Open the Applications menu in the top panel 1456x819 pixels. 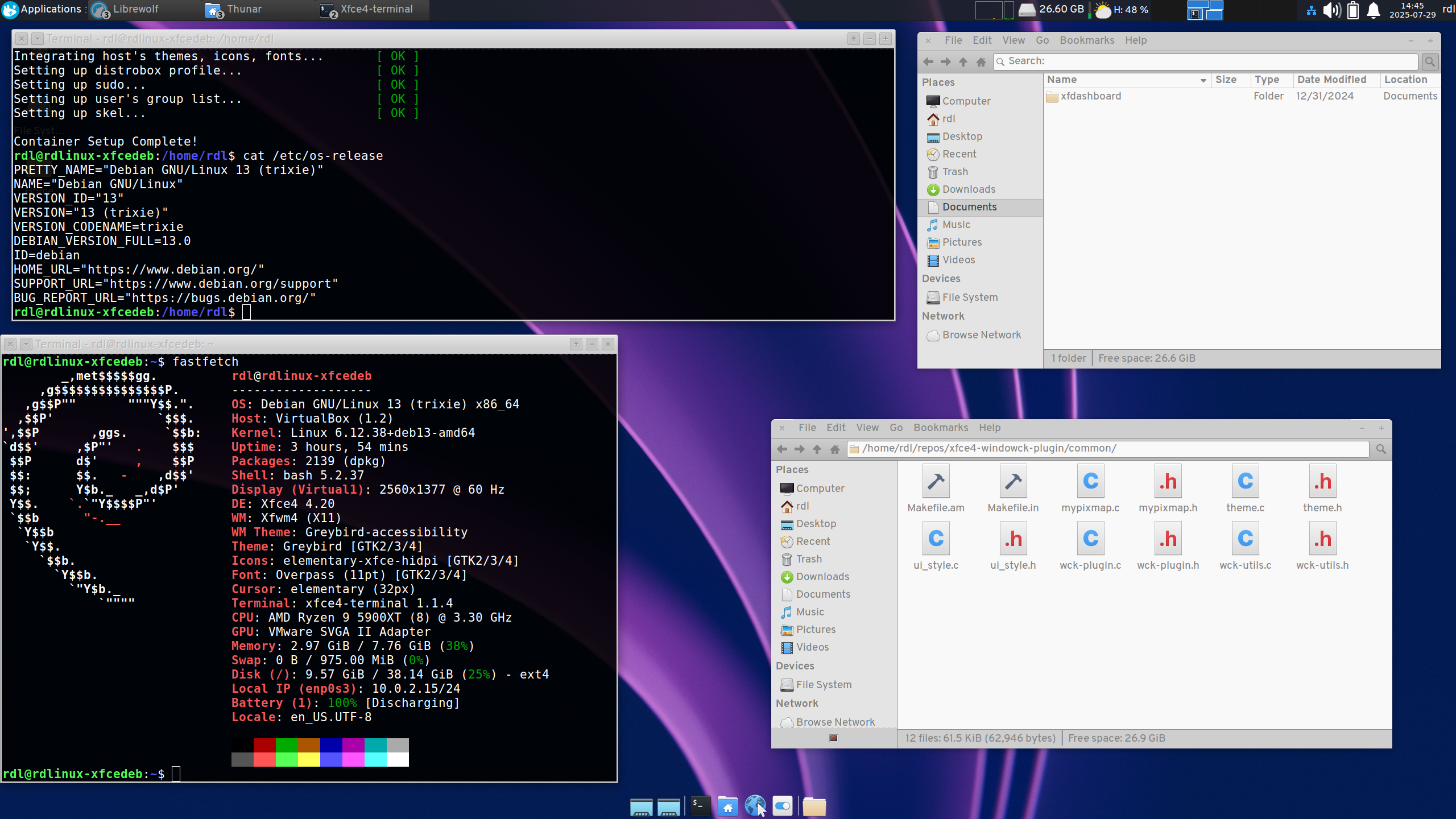click(x=42, y=10)
